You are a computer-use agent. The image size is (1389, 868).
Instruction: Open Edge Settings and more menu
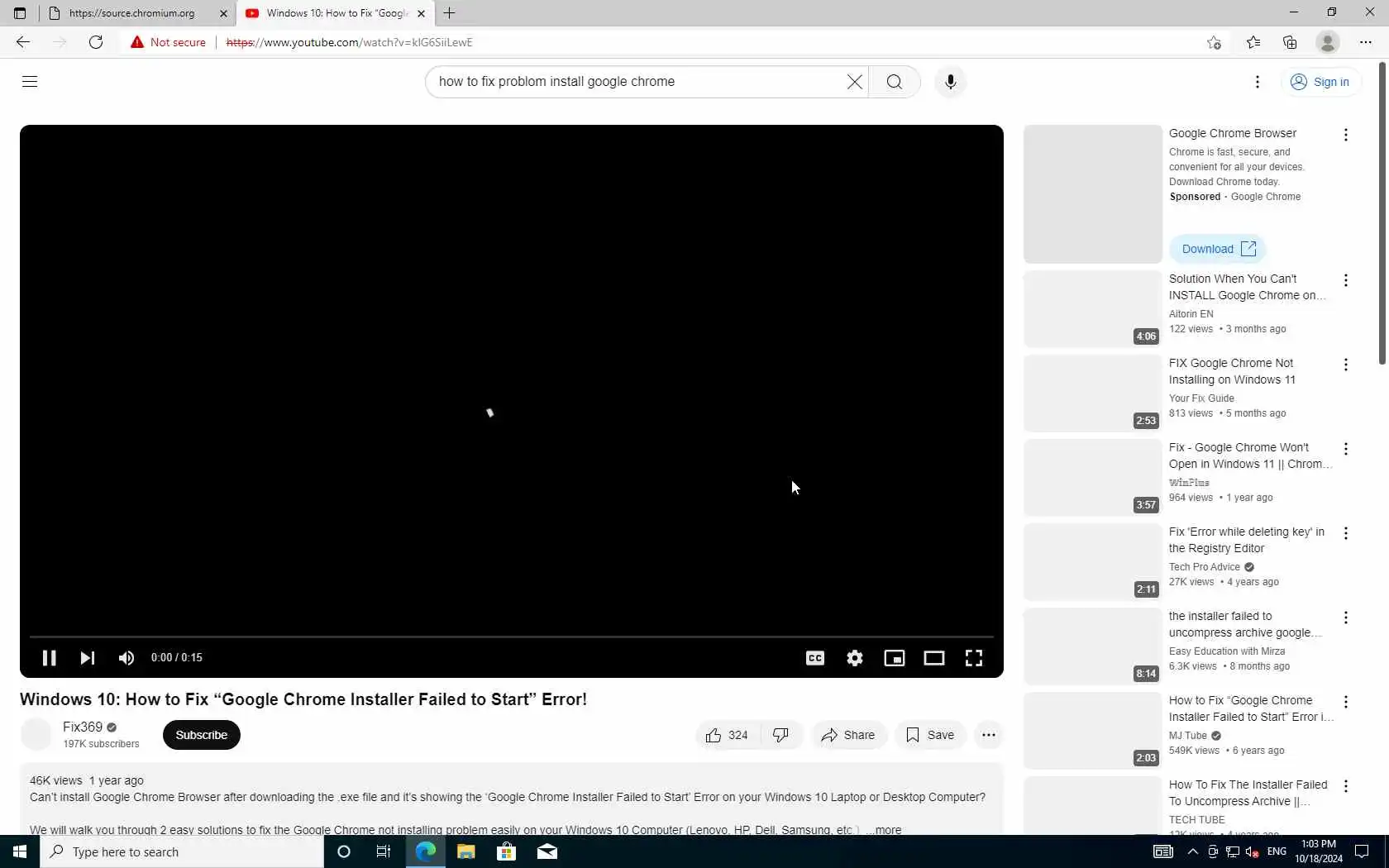click(1365, 42)
